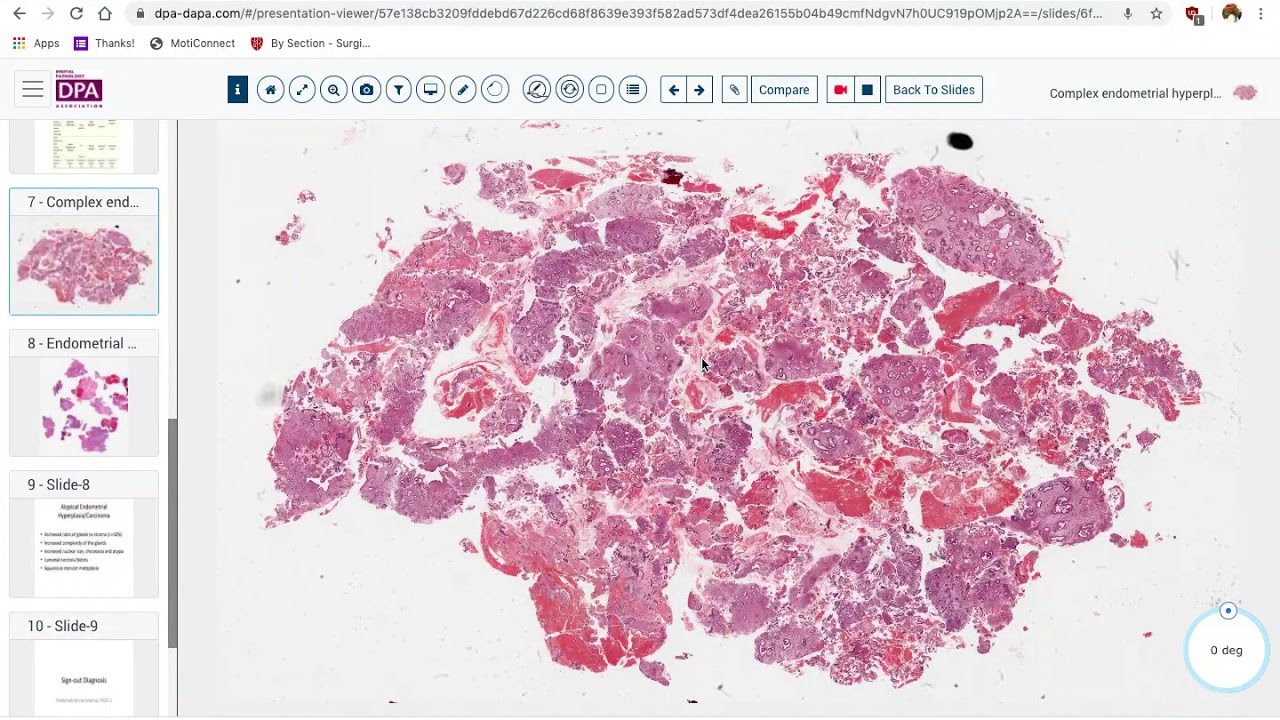
Task: Select slide 7 Complex end... thumbnail
Action: pos(84,251)
